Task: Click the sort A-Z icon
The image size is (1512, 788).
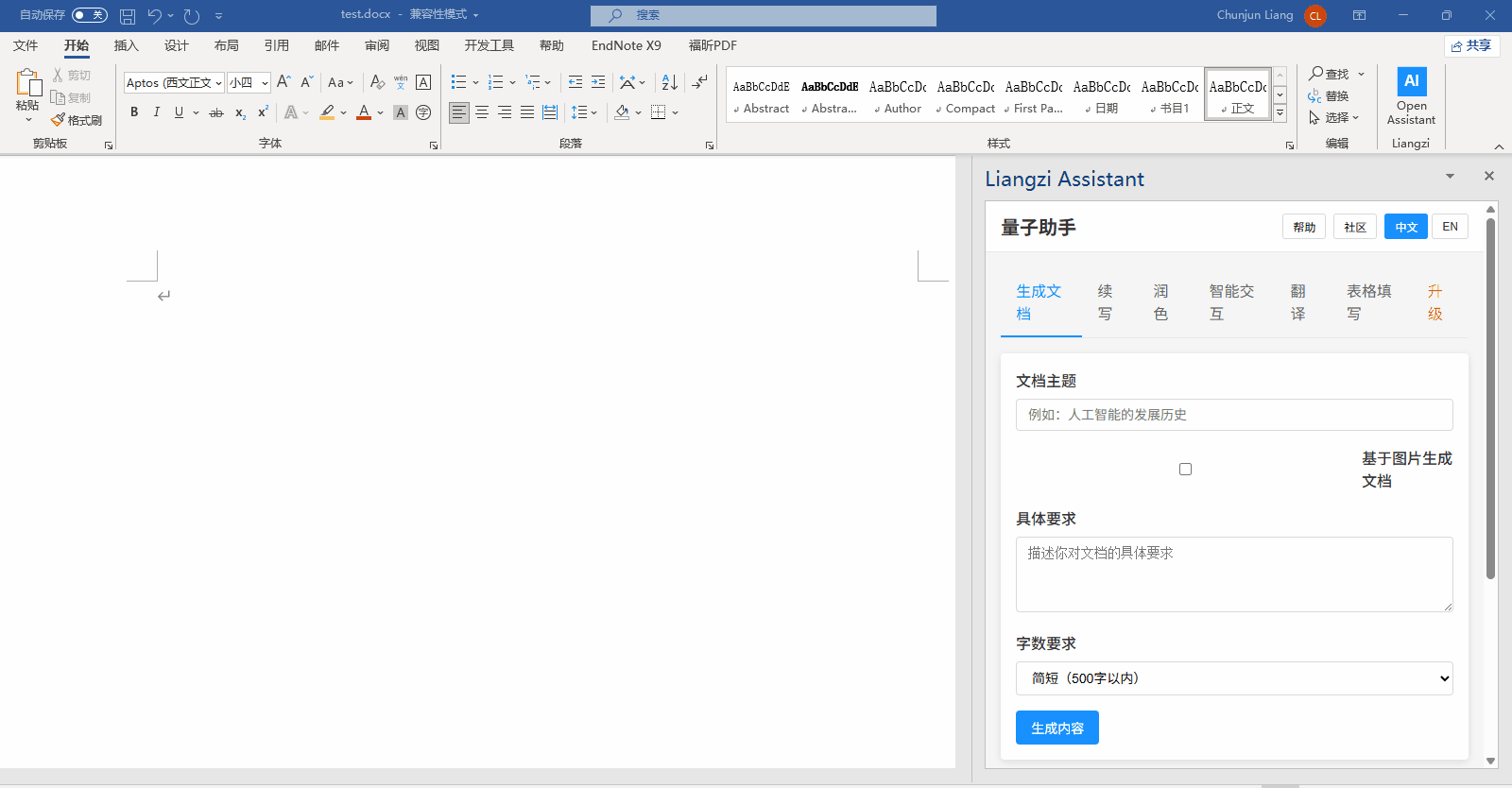Action: pos(669,82)
